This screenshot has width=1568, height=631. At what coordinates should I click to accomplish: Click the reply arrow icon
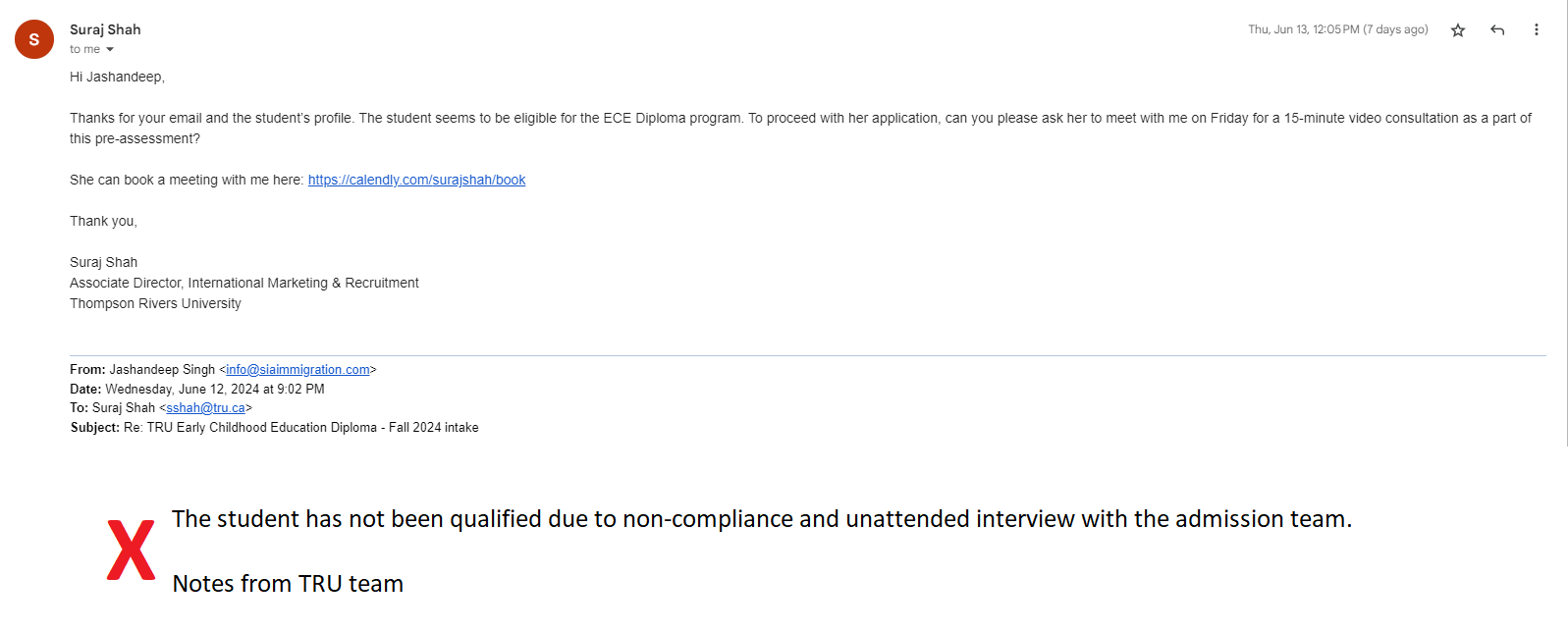click(x=1497, y=30)
